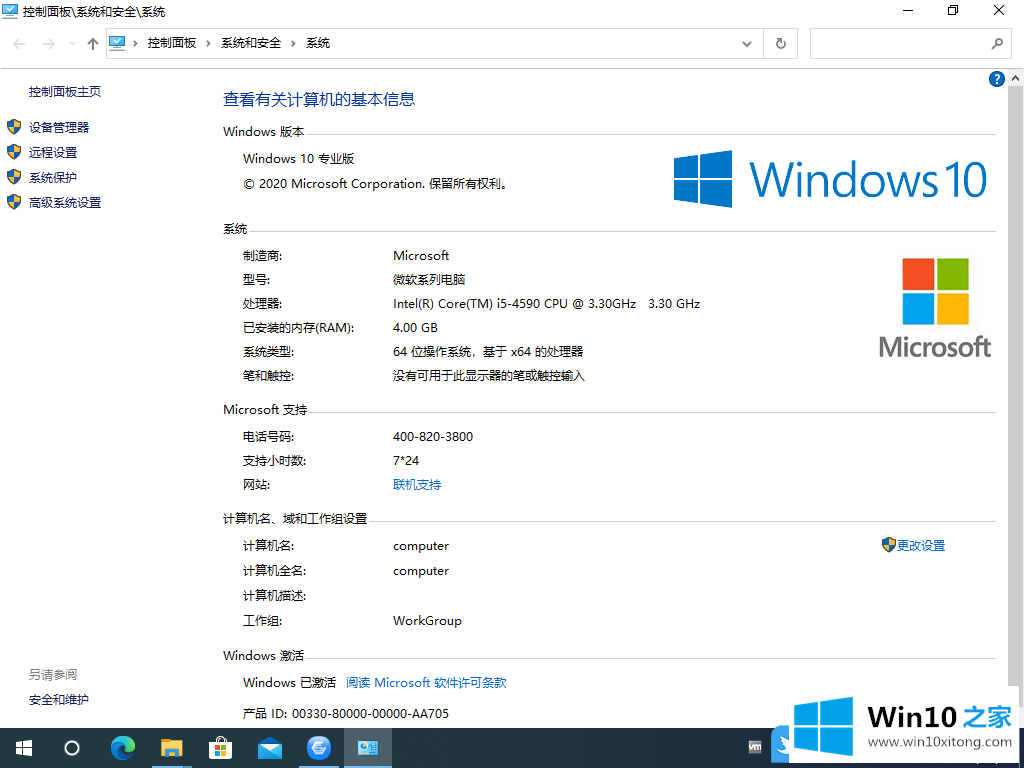Click the 微软系列电脑 model value
Viewport: 1024px width, 768px height.
tap(429, 280)
